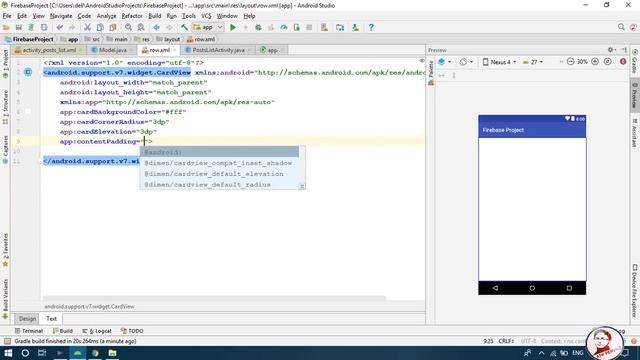Screen dimensions: 640x360
Task: Zoom out the preview with minus icon
Action: tap(571, 62)
